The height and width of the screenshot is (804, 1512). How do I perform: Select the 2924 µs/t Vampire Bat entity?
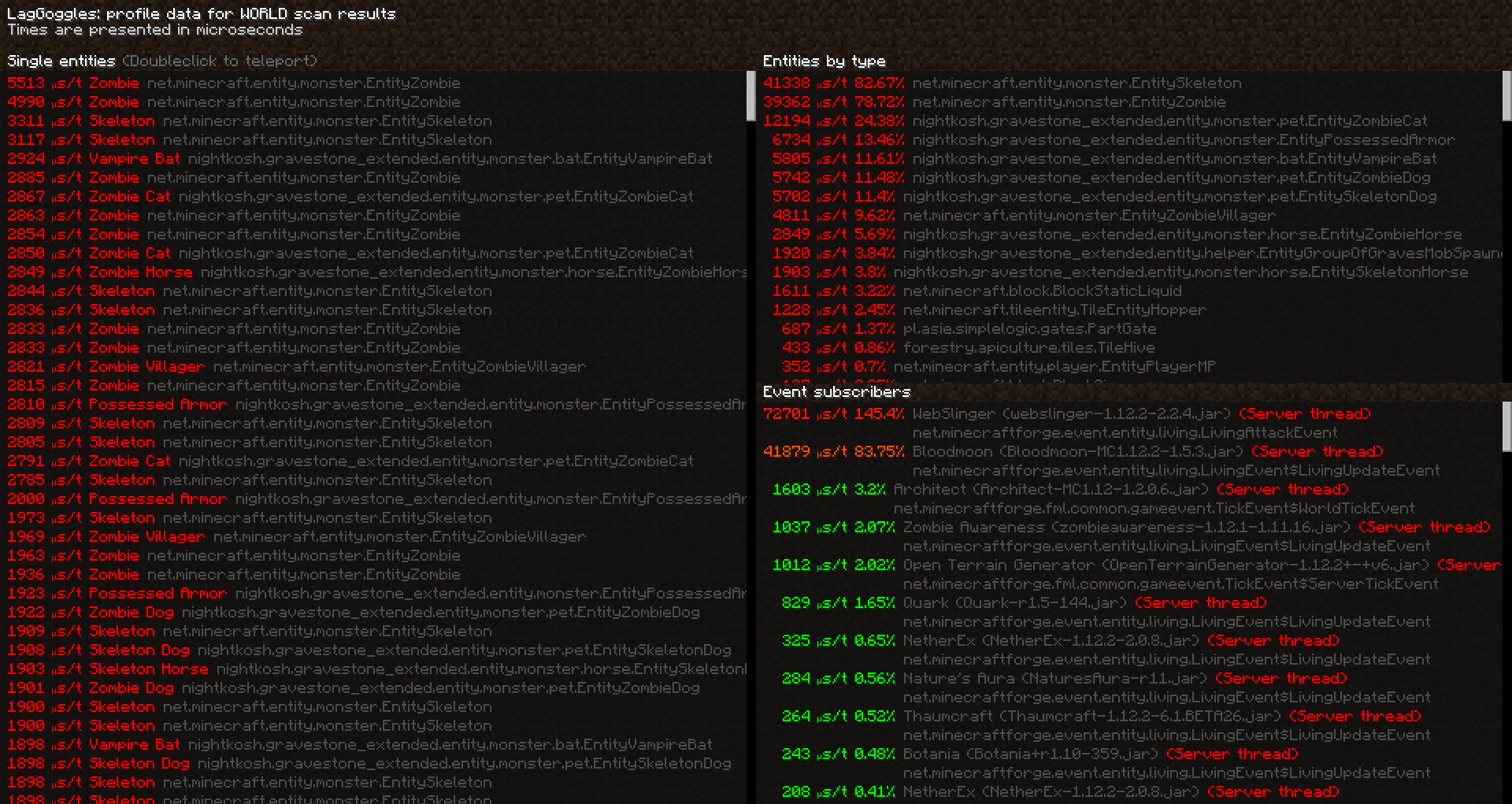[360, 158]
